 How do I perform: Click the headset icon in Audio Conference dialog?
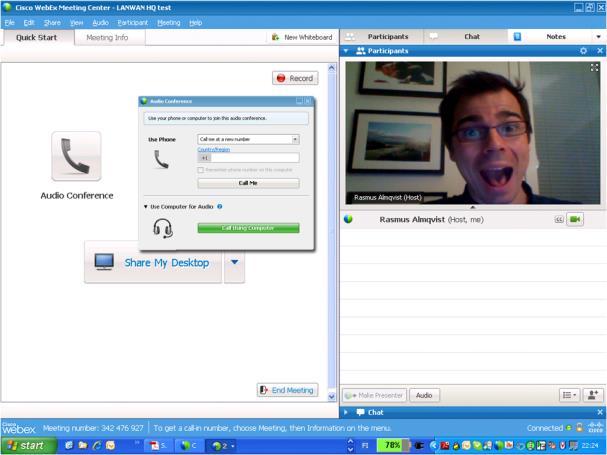[x=163, y=228]
